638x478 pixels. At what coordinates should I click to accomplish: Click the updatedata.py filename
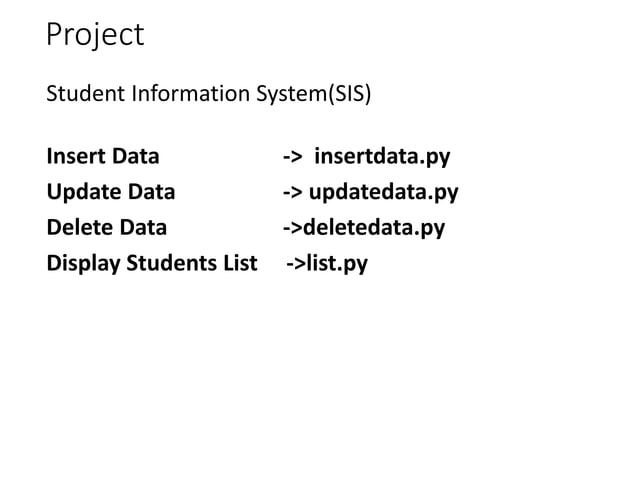coord(383,193)
